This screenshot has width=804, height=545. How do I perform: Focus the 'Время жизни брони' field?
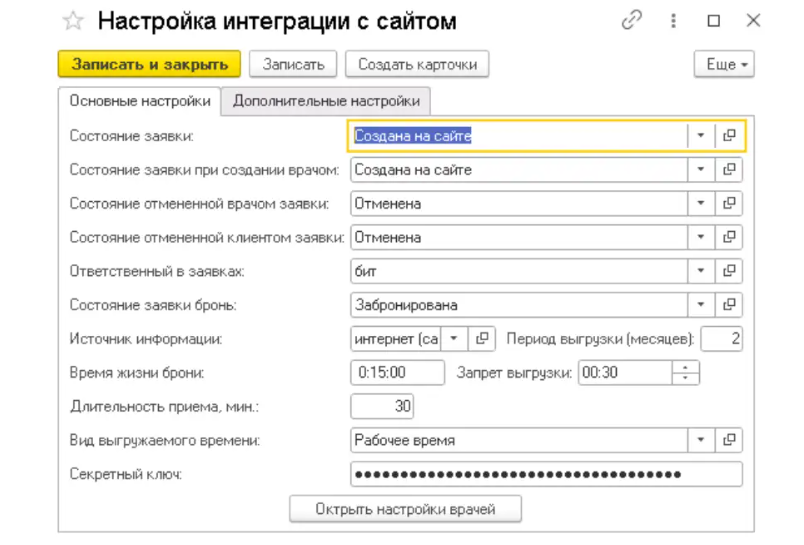[397, 373]
